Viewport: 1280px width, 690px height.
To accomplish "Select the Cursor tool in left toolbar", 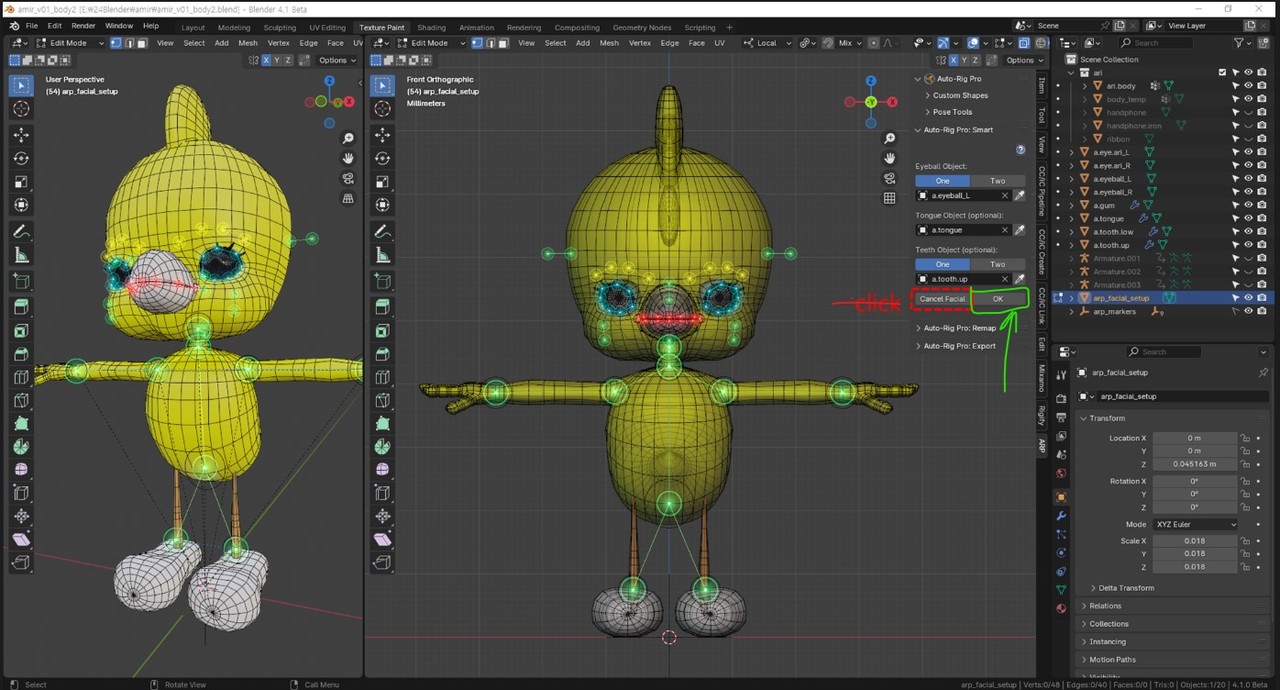I will (x=21, y=109).
